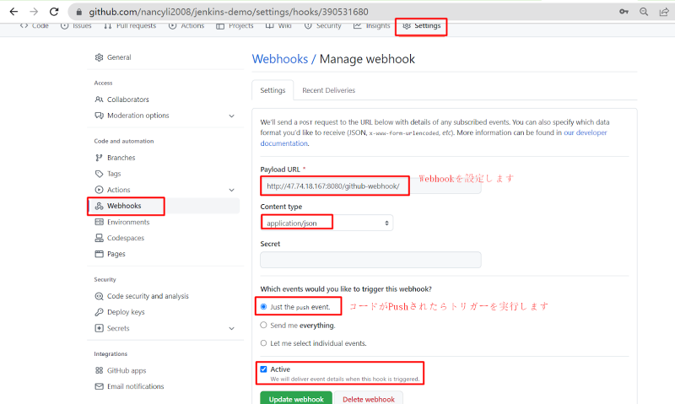Expand the Secrets chevron in sidebar
This screenshot has width=675, height=404.
tap(232, 329)
